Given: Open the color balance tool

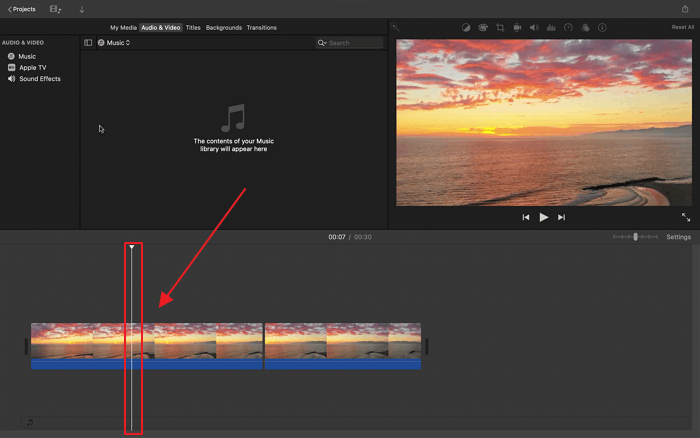Looking at the screenshot, I should tap(466, 28).
